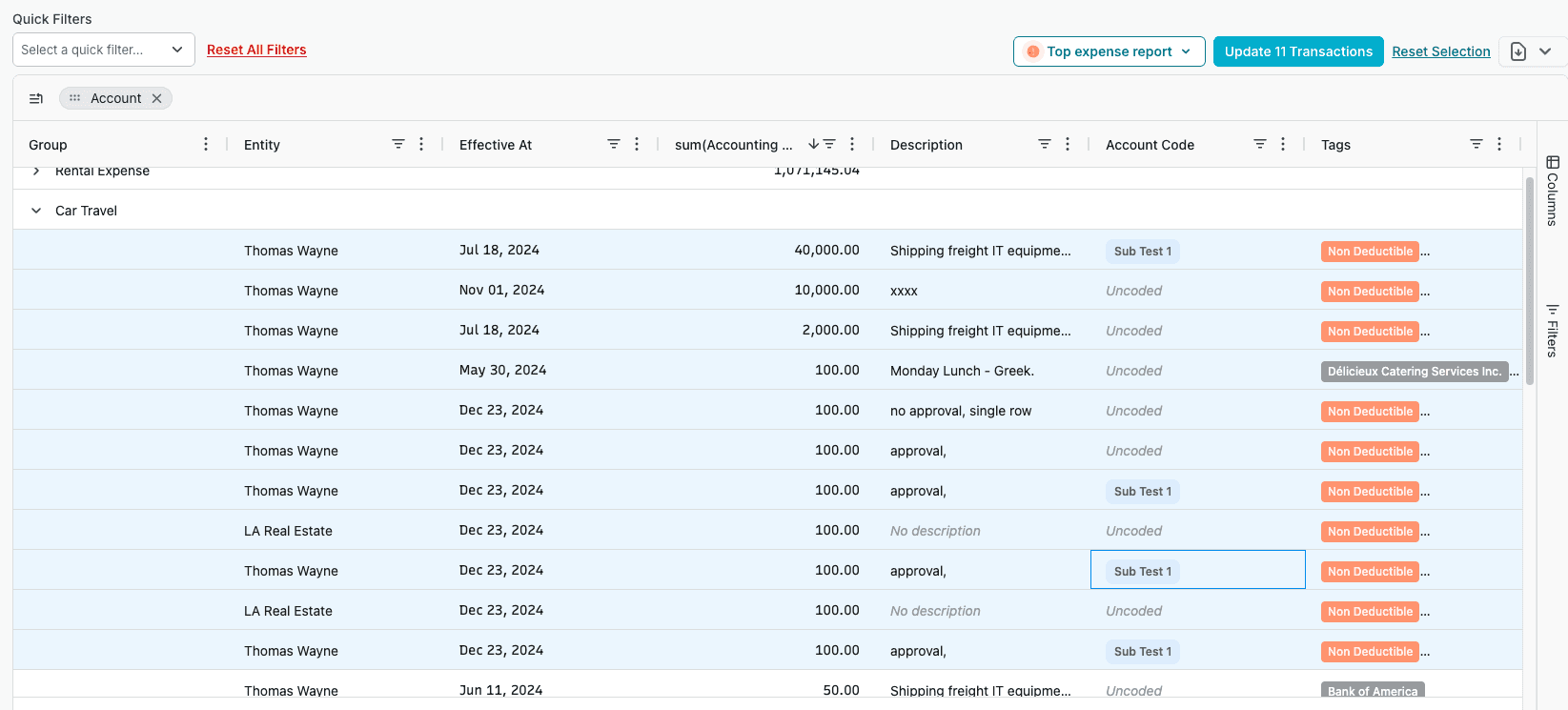
Task: Click the export download icon
Action: pyautogui.click(x=1518, y=51)
